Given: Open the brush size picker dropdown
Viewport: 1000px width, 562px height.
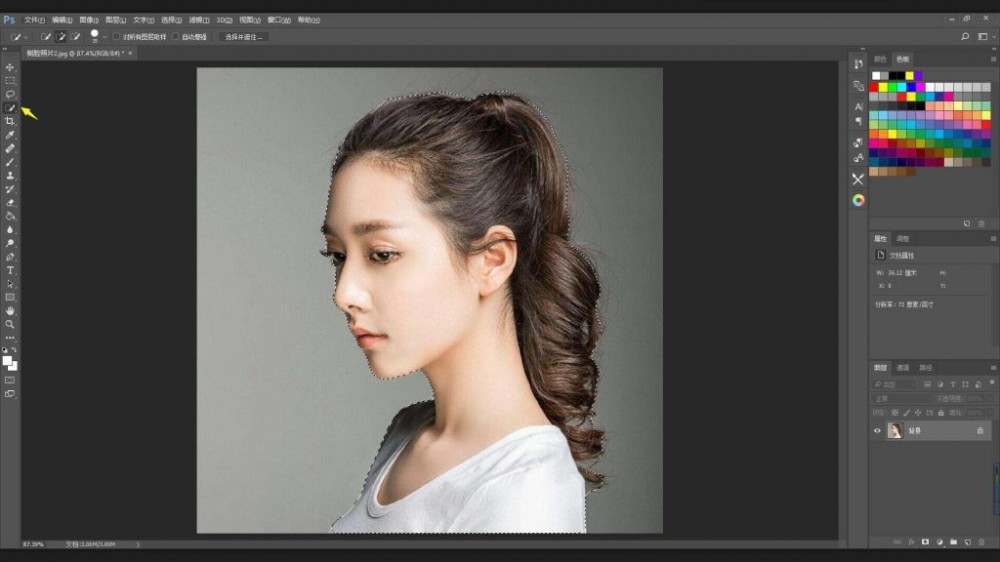Looking at the screenshot, I should (105, 36).
